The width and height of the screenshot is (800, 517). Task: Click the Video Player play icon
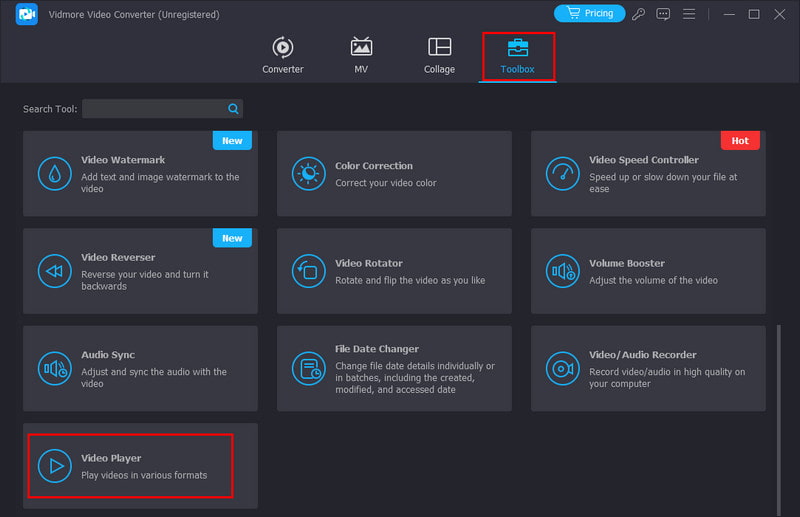pyautogui.click(x=54, y=466)
